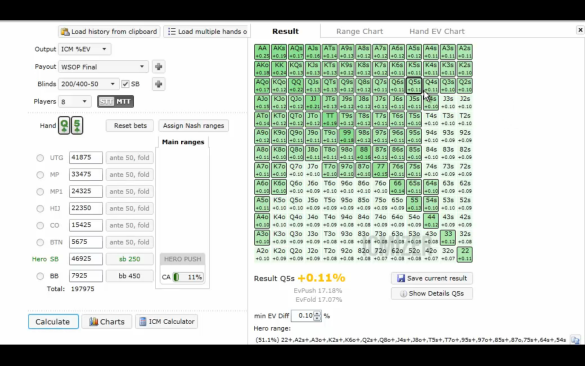Click the BB stack field 7925

pyautogui.click(x=86, y=276)
